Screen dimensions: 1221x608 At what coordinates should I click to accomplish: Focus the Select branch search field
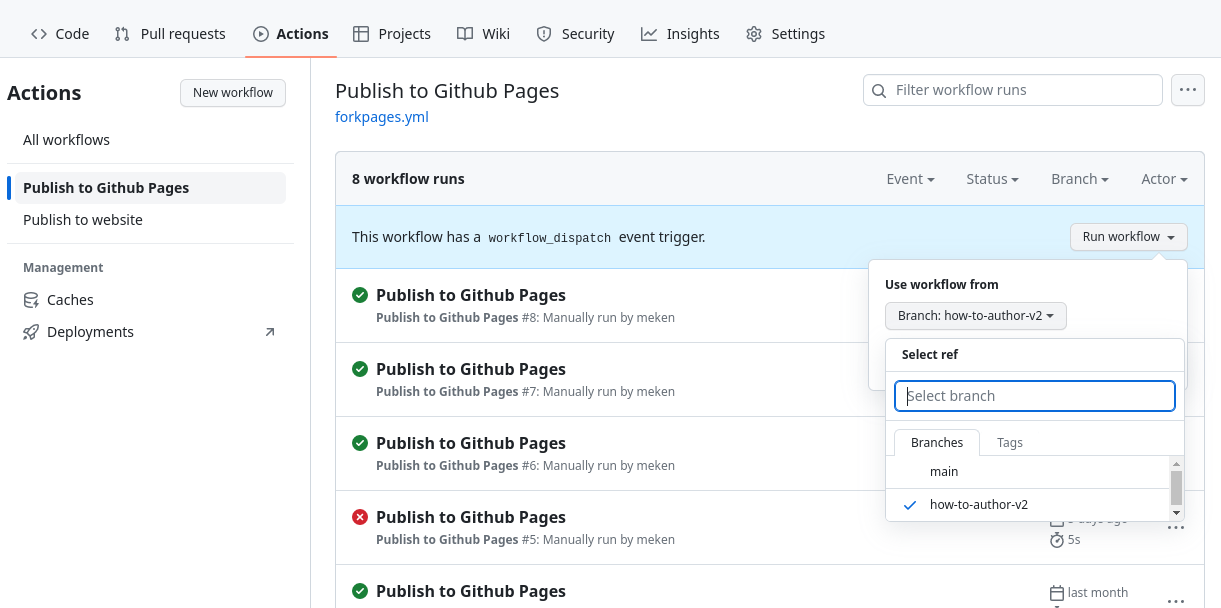(1034, 396)
